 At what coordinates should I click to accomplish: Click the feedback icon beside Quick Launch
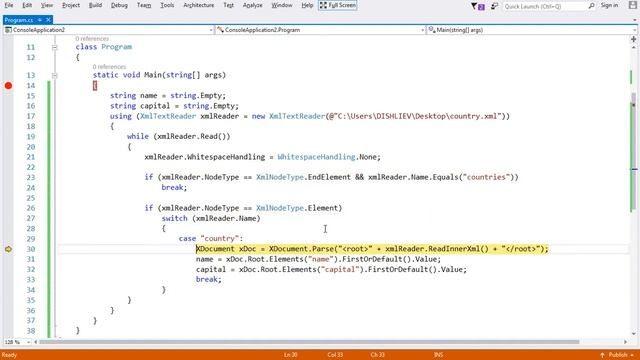tap(494, 6)
